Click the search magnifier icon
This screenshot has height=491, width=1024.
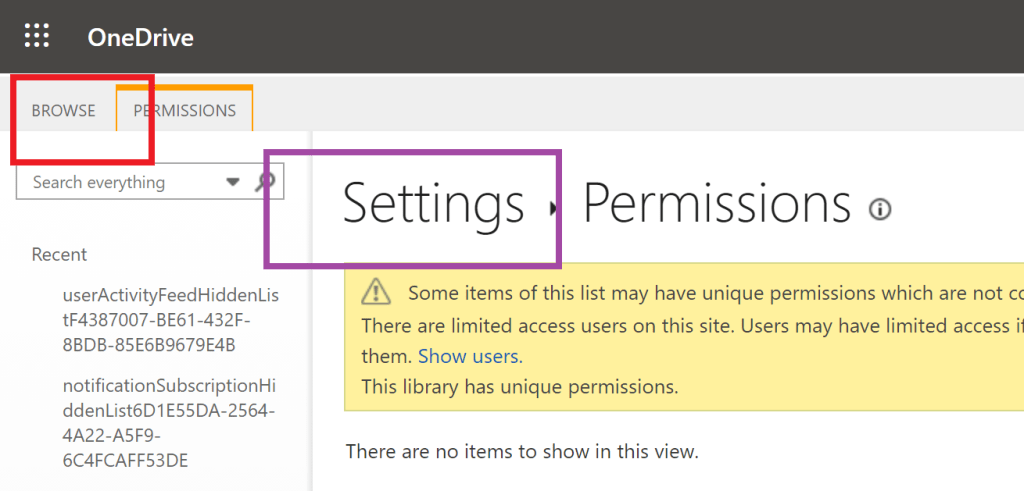pos(266,182)
